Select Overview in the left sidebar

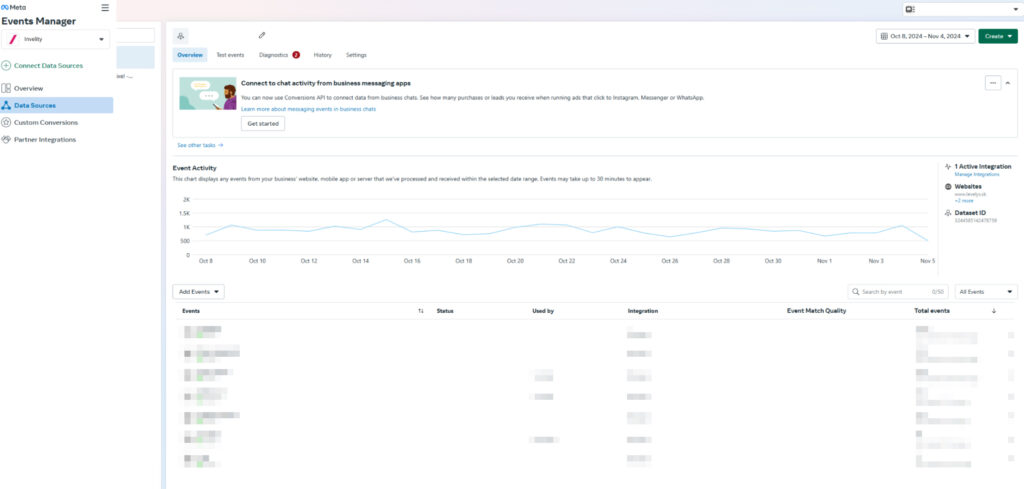tap(28, 88)
